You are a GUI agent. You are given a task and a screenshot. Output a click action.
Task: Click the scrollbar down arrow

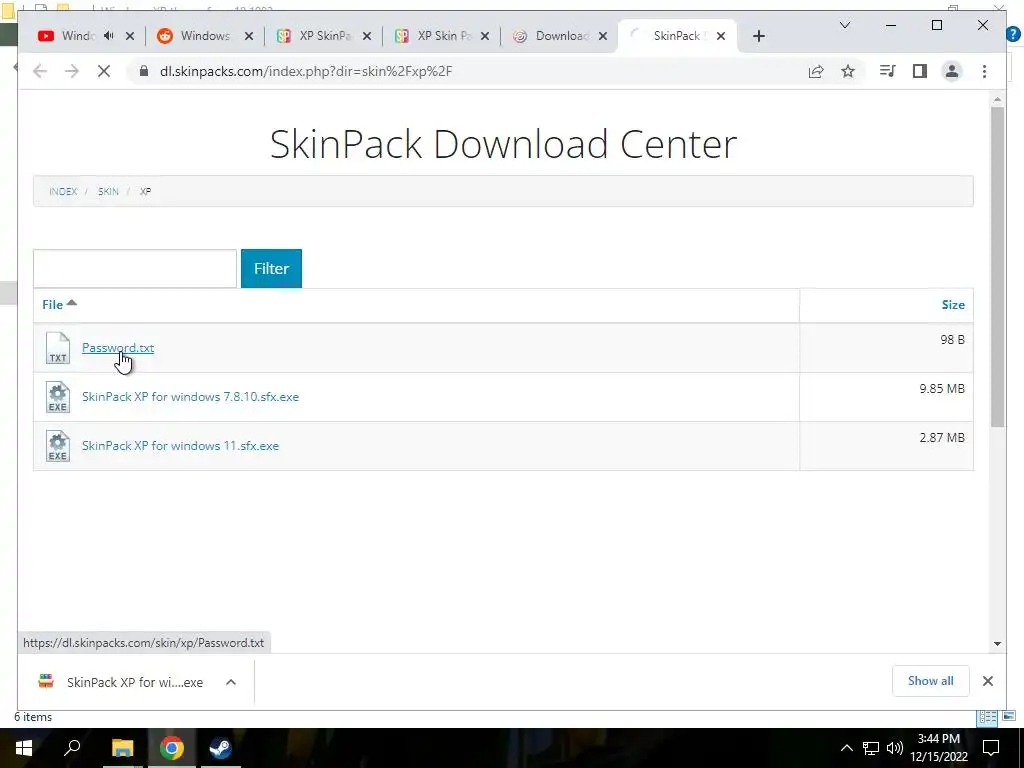997,644
